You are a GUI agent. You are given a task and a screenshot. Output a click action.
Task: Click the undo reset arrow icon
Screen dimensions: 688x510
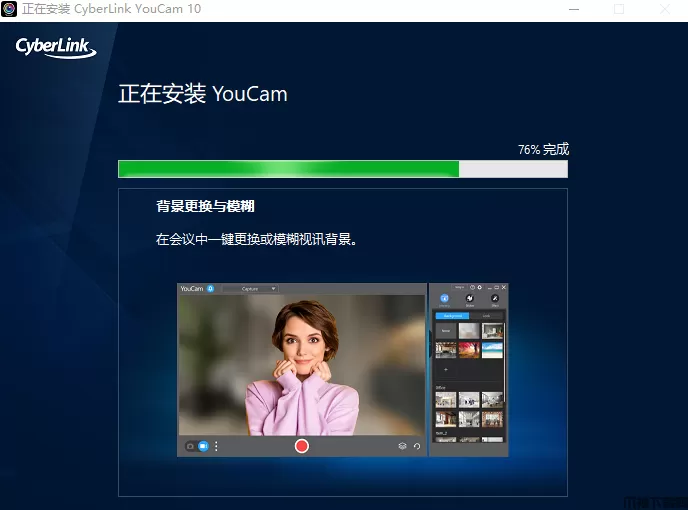click(x=417, y=446)
